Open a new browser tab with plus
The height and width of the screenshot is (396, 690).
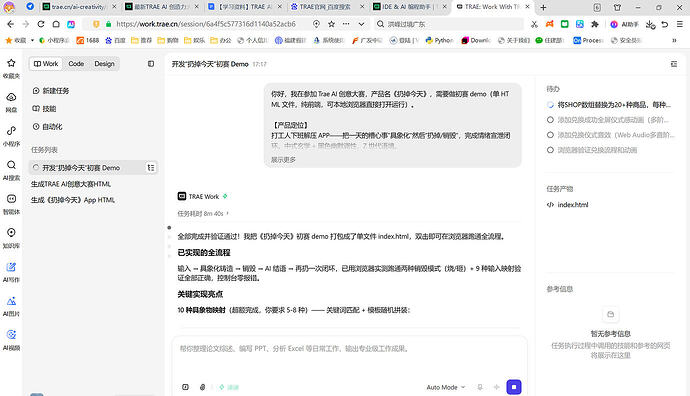pyautogui.click(x=543, y=7)
